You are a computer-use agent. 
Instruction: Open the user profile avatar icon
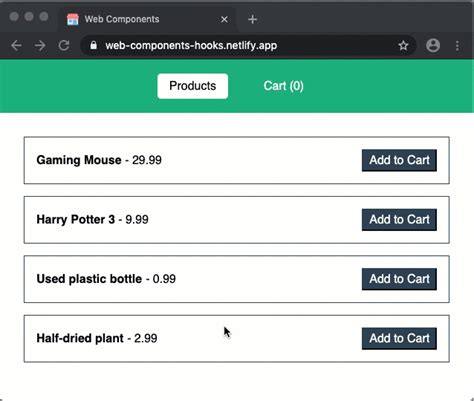tap(433, 45)
